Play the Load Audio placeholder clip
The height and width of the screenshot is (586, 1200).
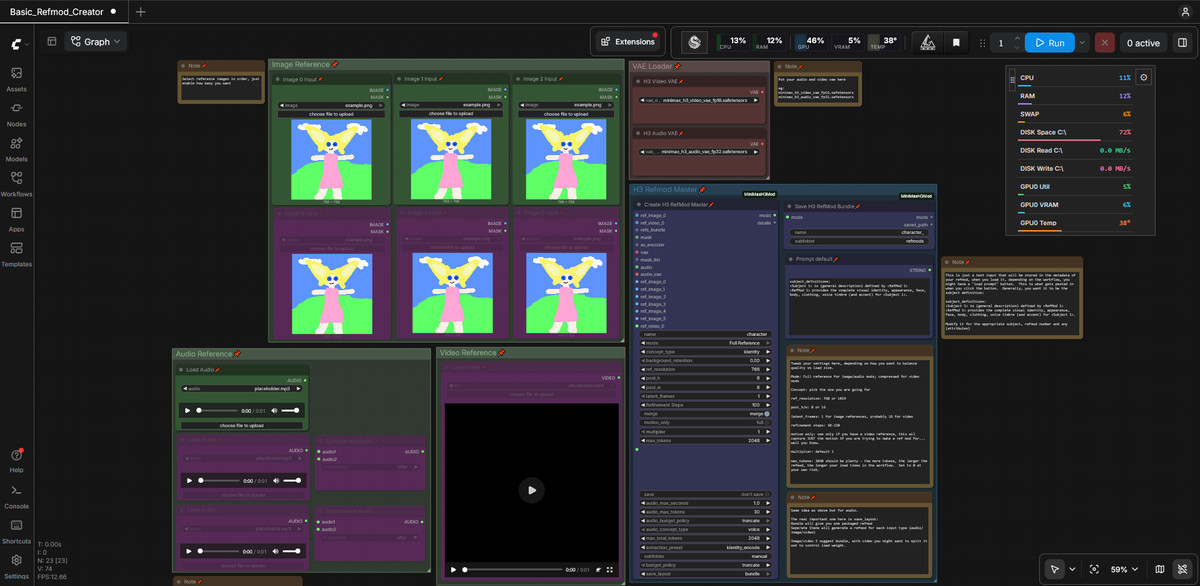pyautogui.click(x=187, y=411)
